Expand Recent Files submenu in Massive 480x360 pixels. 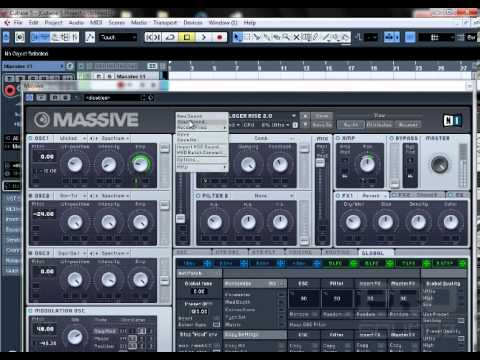tap(201, 127)
